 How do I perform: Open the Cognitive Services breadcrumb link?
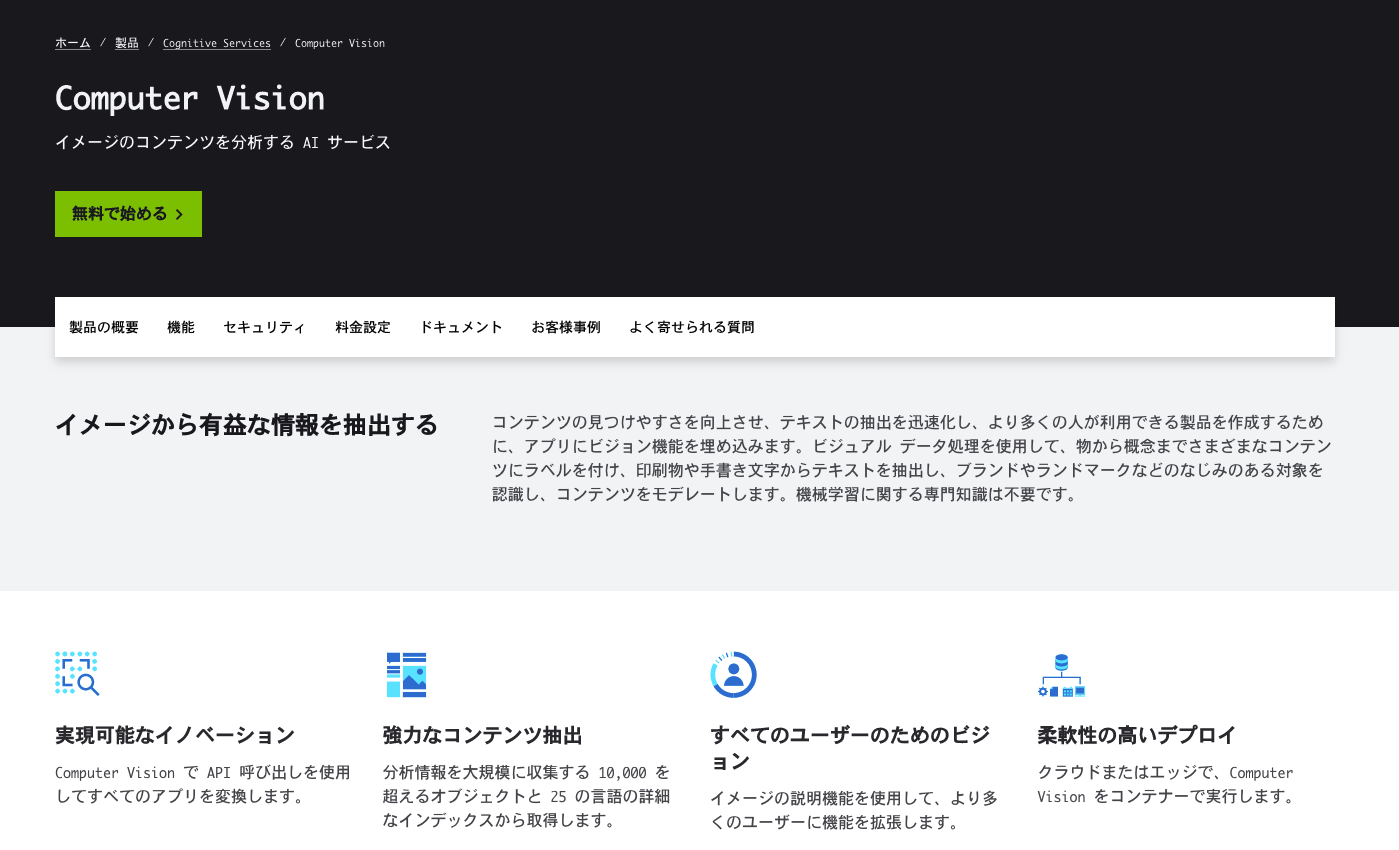216,43
